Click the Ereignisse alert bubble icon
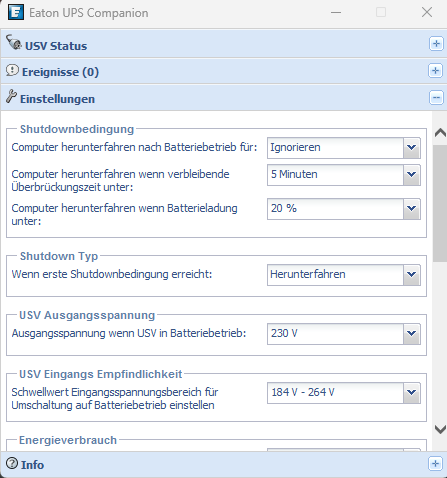 12,70
